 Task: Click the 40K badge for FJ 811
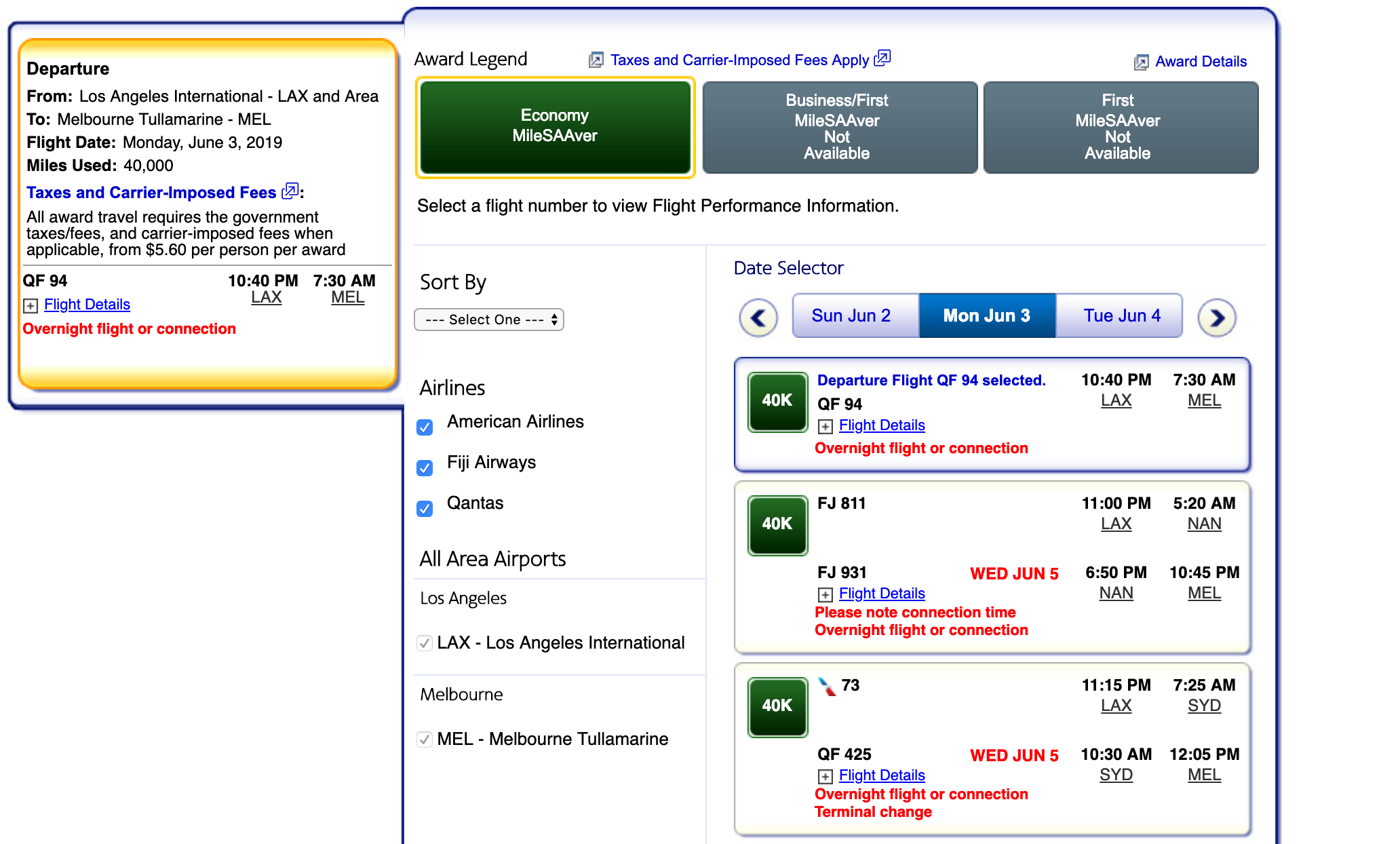[777, 524]
